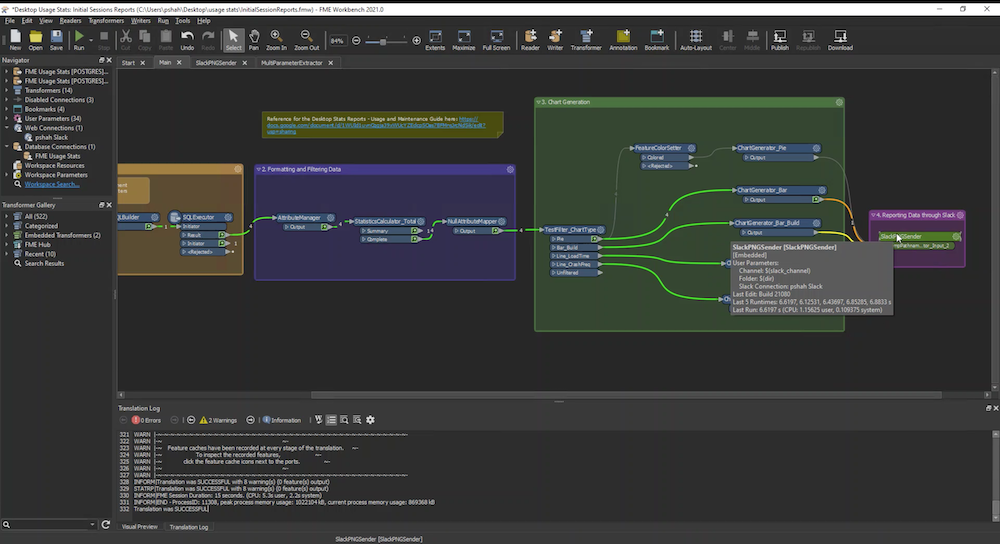Screen dimensions: 1000x544
Task: Click the Zoom Out magnifier tool
Action: [306, 40]
